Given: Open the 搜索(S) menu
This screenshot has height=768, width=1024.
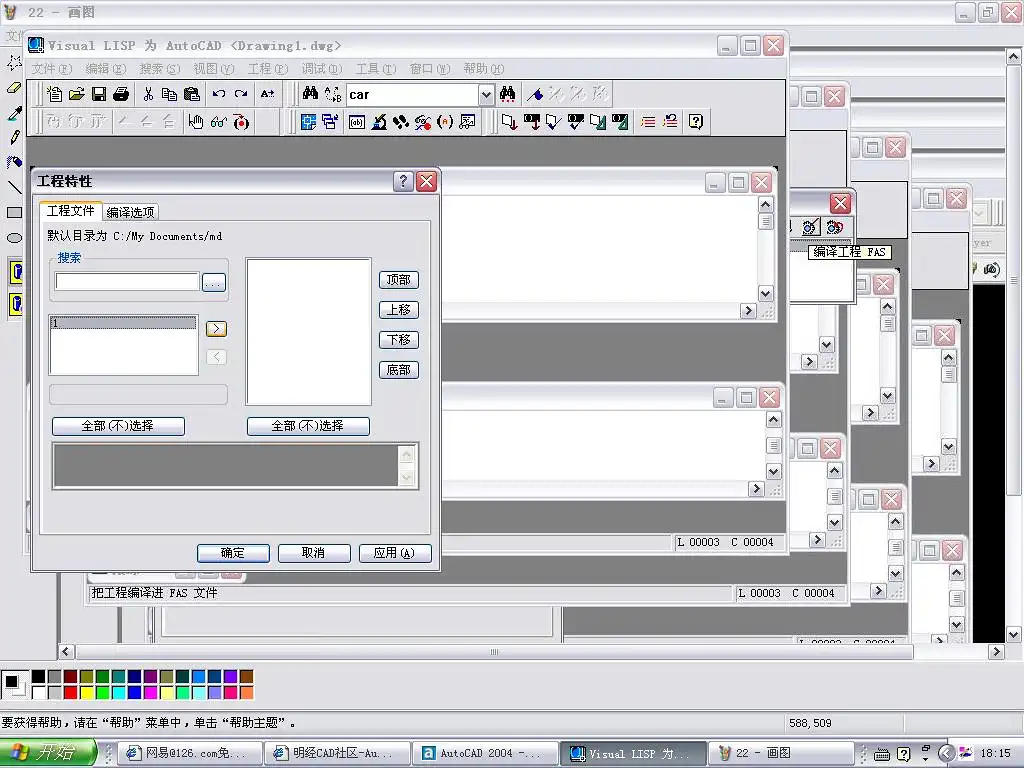Looking at the screenshot, I should coord(159,69).
